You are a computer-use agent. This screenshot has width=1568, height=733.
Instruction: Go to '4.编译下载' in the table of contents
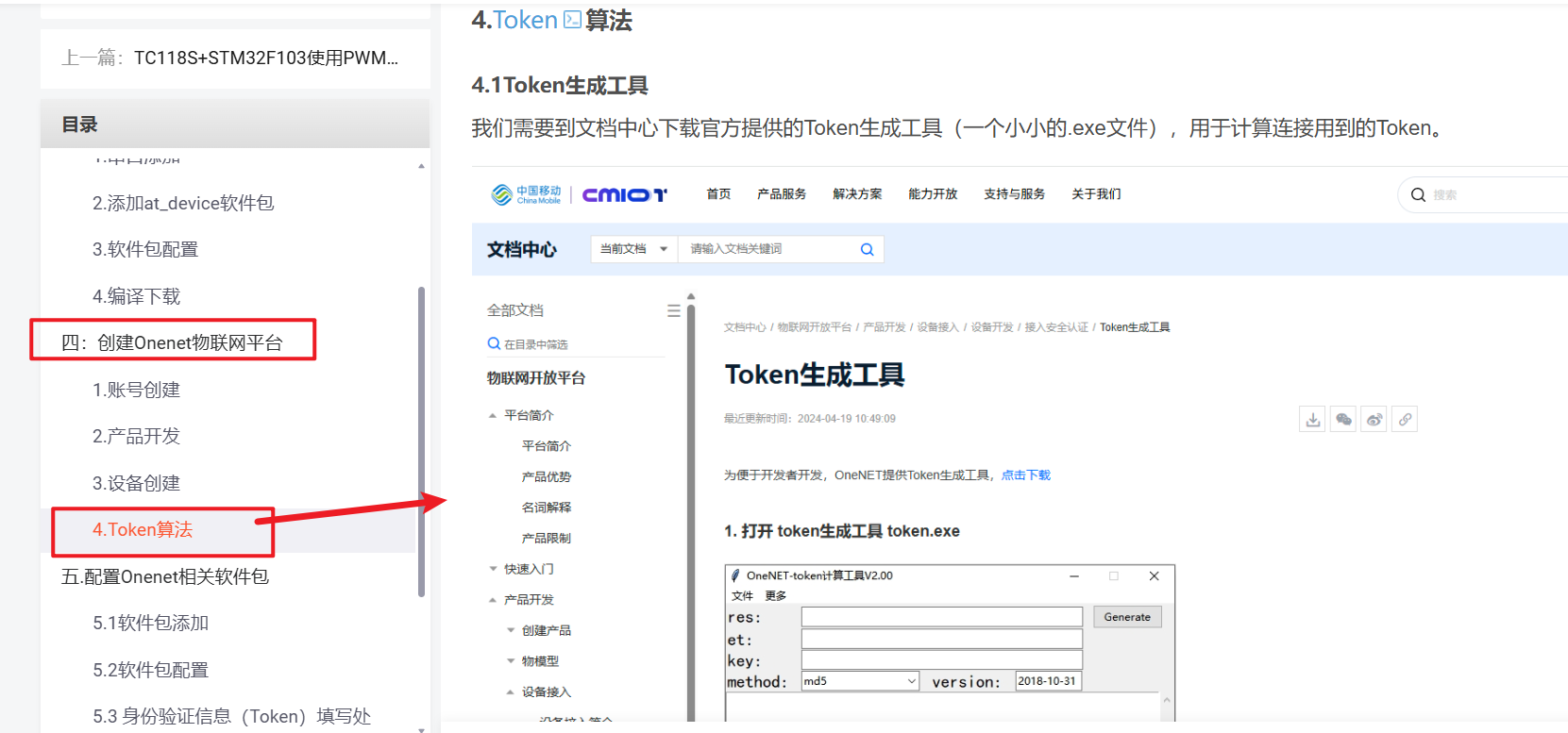[136, 296]
